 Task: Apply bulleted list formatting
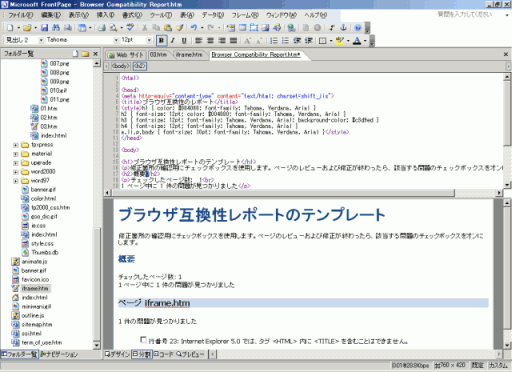point(285,41)
